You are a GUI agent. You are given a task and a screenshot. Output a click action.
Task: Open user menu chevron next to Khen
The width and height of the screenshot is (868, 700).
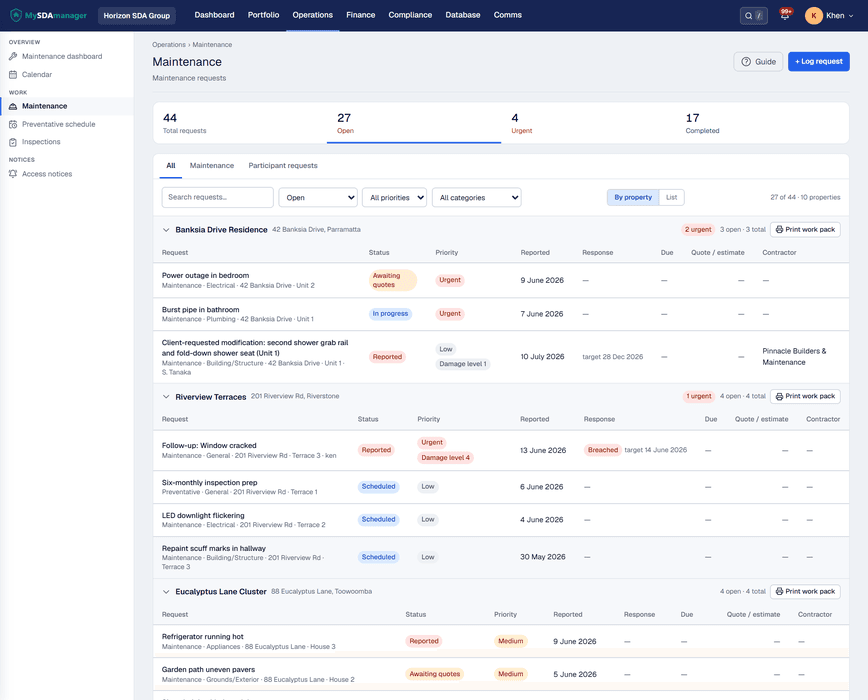pos(851,16)
